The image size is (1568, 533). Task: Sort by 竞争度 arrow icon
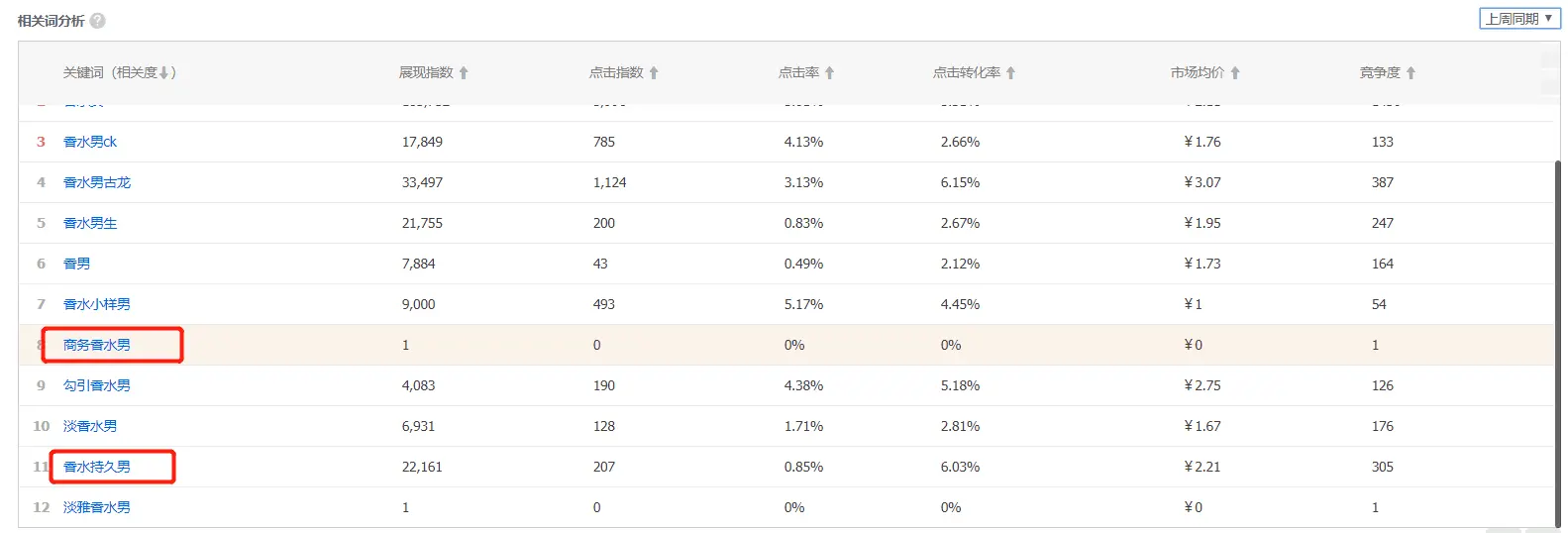tap(1411, 72)
